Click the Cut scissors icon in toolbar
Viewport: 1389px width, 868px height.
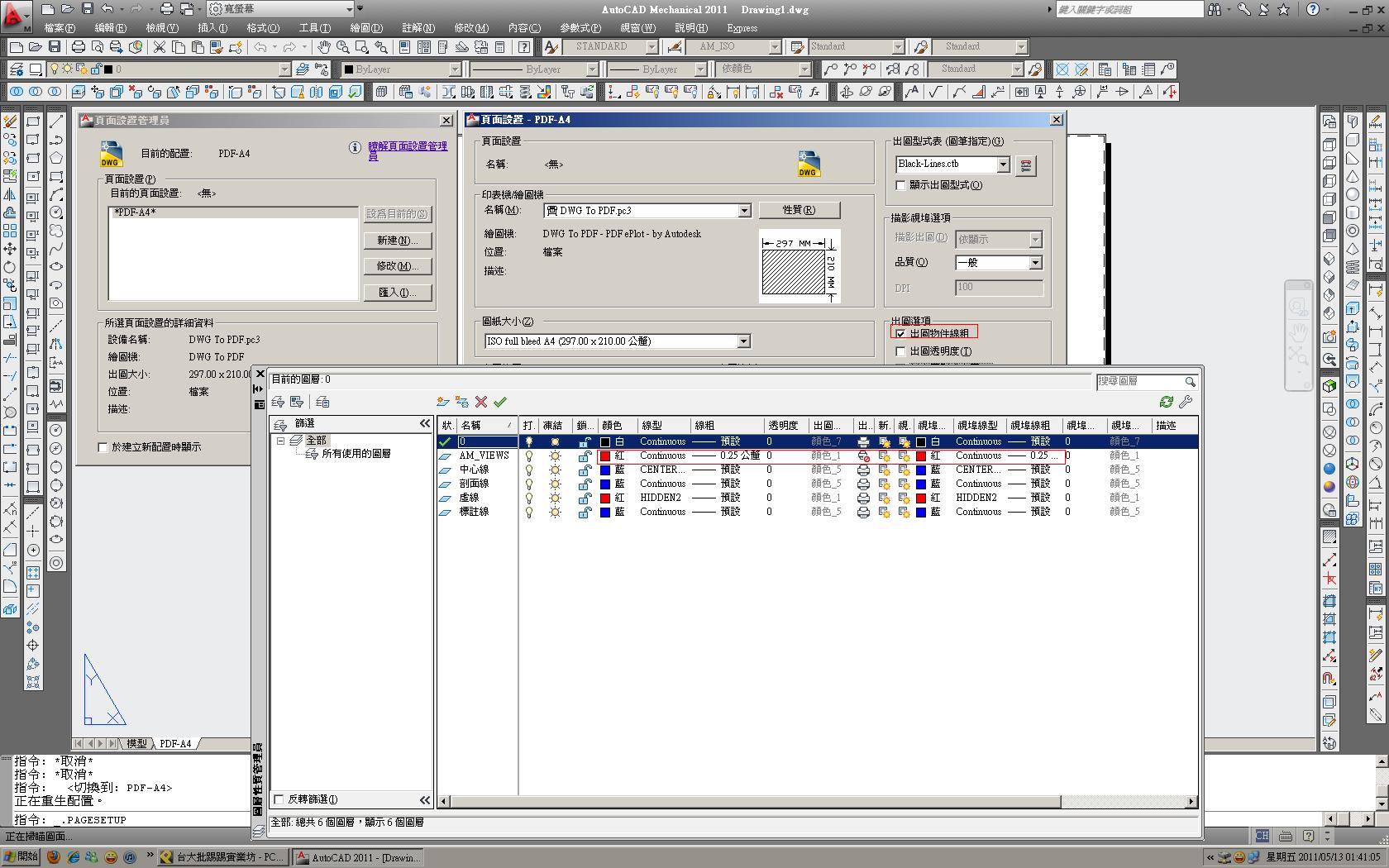point(160,47)
